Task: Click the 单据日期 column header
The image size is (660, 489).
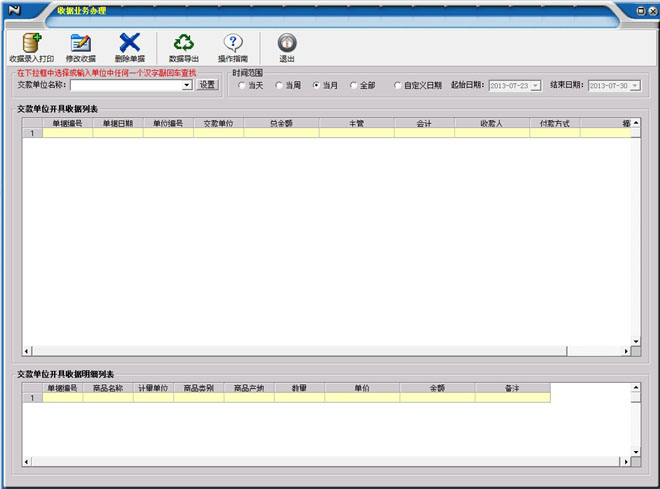Action: pos(118,123)
